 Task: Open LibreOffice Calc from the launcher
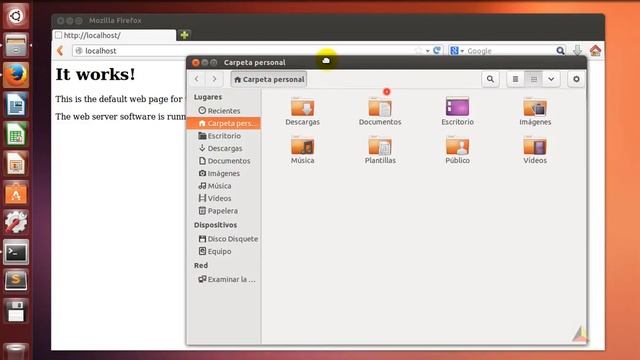(x=16, y=134)
